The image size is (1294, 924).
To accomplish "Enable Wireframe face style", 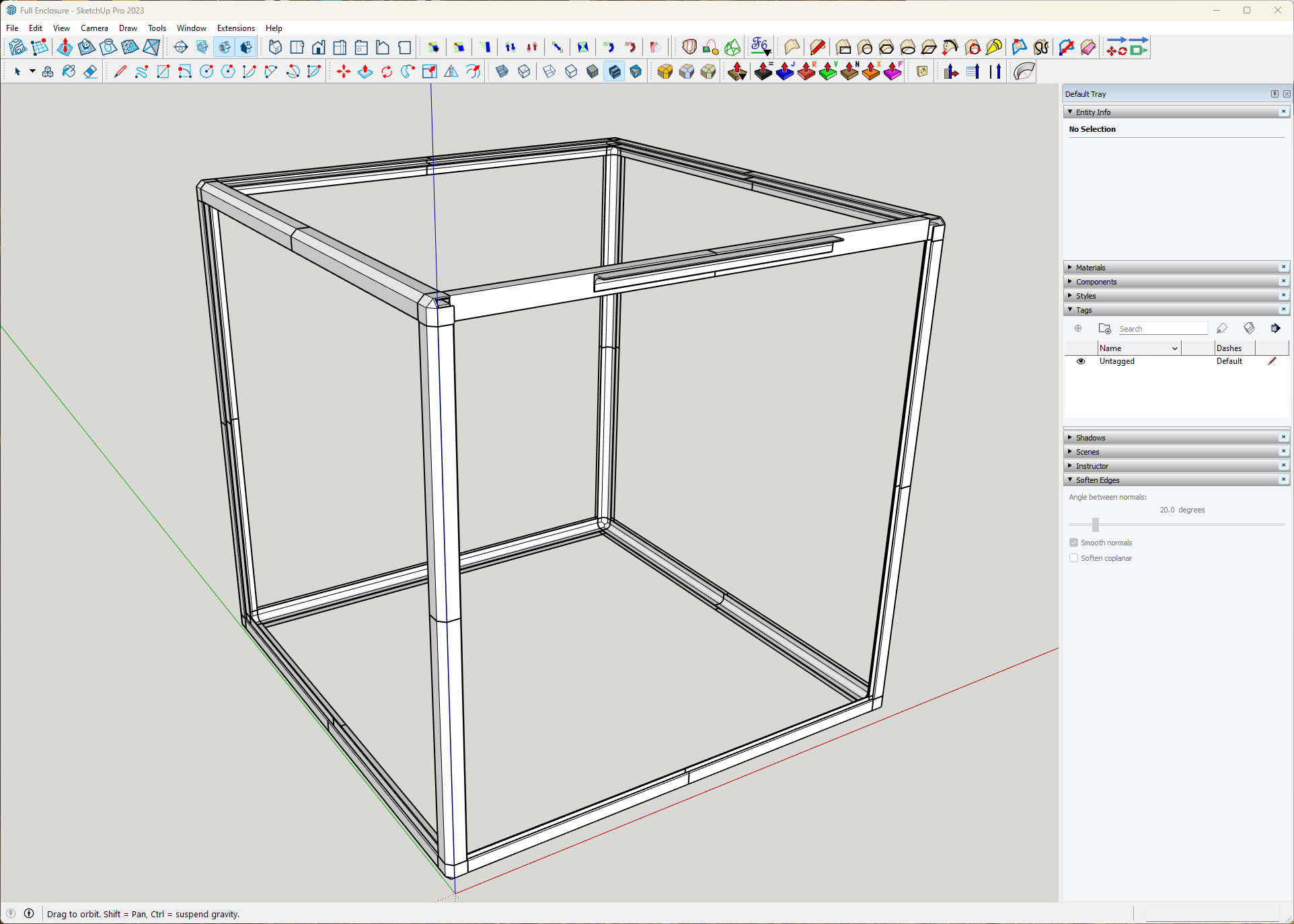I will coord(549,71).
